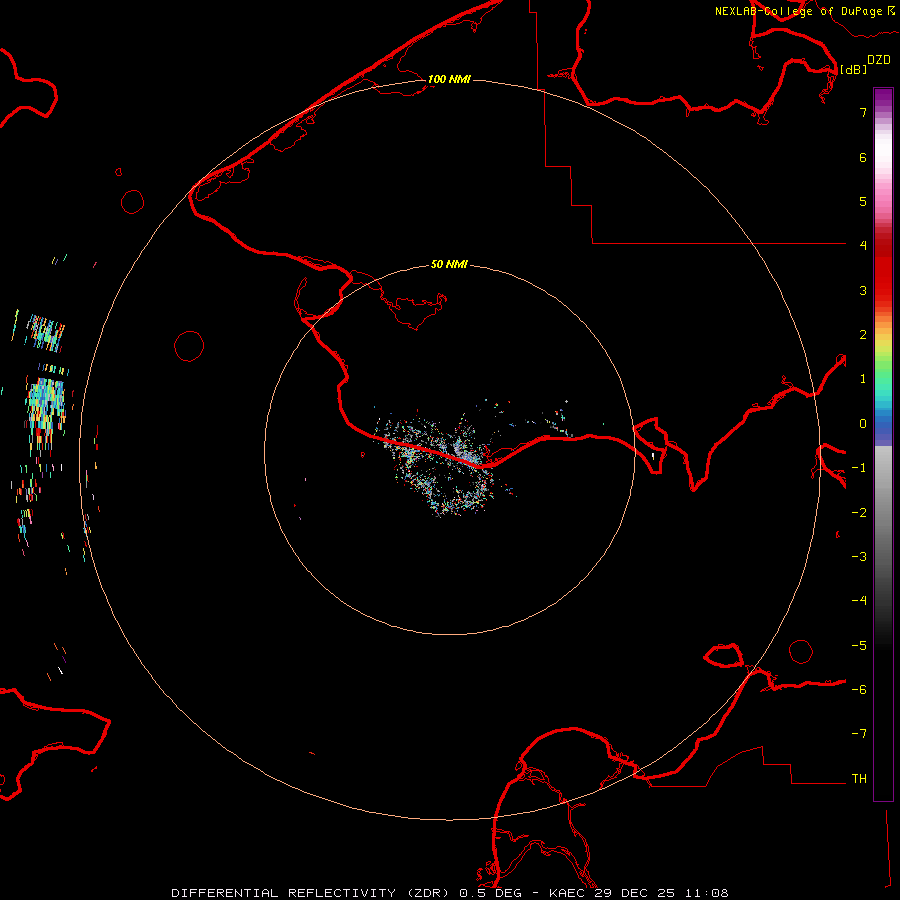Pick the purple top of the color bar

[x=883, y=99]
